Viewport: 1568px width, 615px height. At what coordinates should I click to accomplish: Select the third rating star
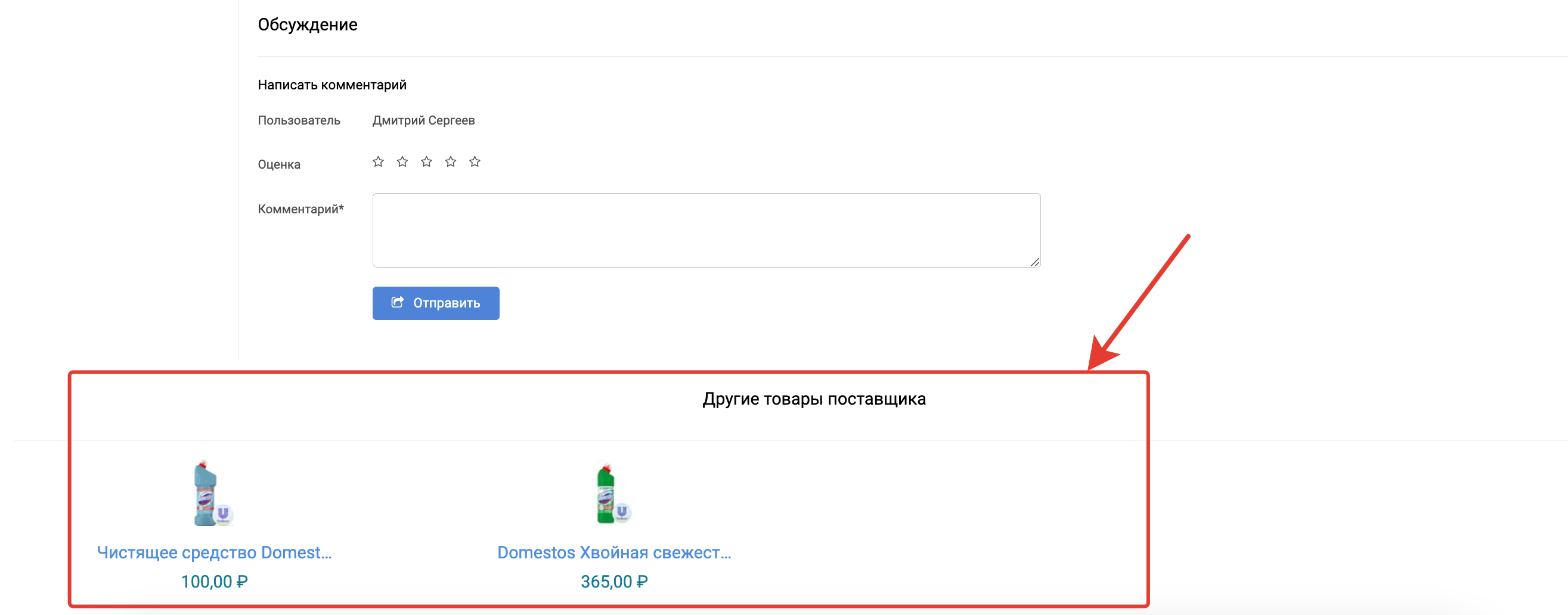coord(427,162)
